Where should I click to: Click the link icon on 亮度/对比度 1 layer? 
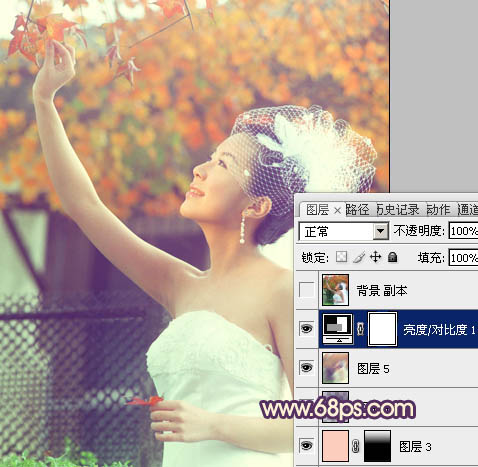coord(360,329)
